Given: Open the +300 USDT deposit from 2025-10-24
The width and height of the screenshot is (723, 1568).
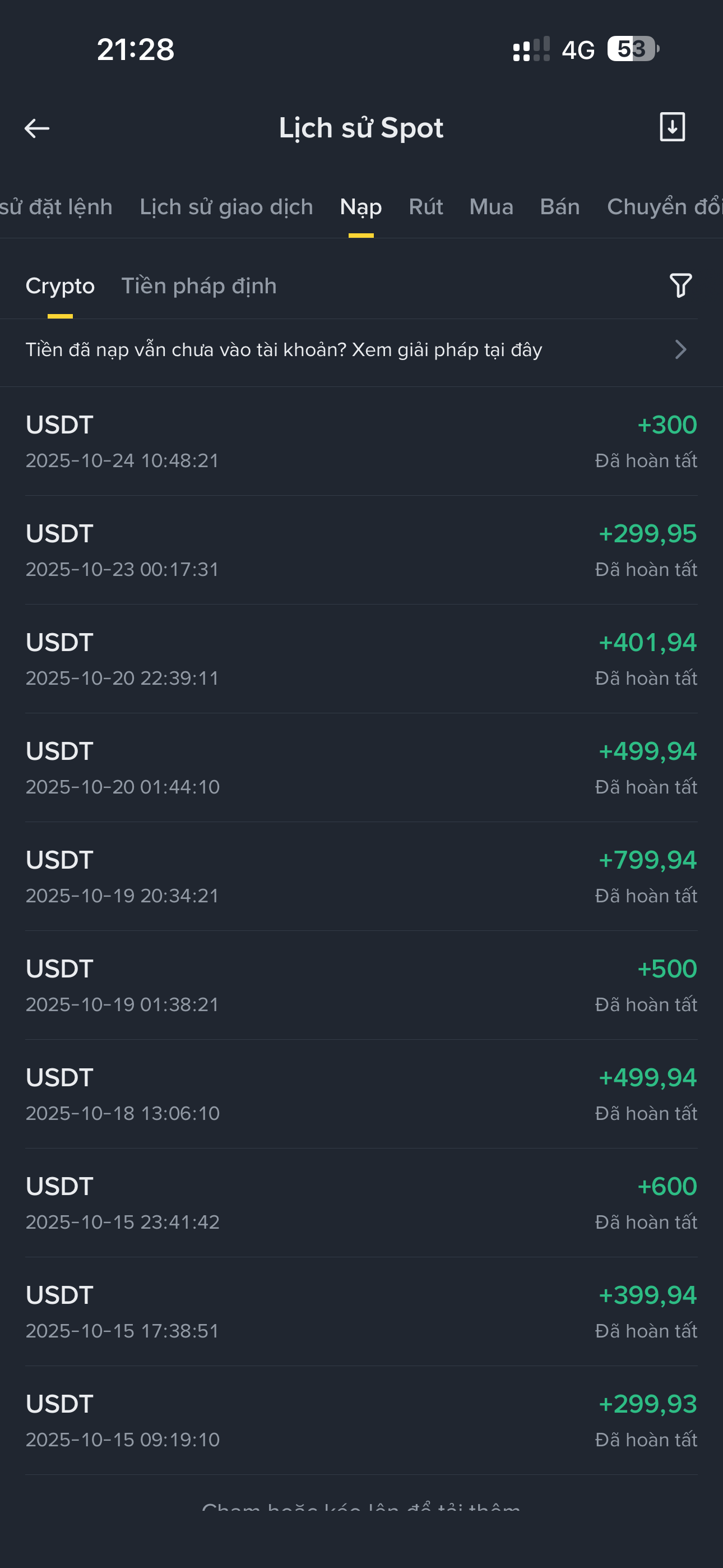Looking at the screenshot, I should [x=361, y=441].
